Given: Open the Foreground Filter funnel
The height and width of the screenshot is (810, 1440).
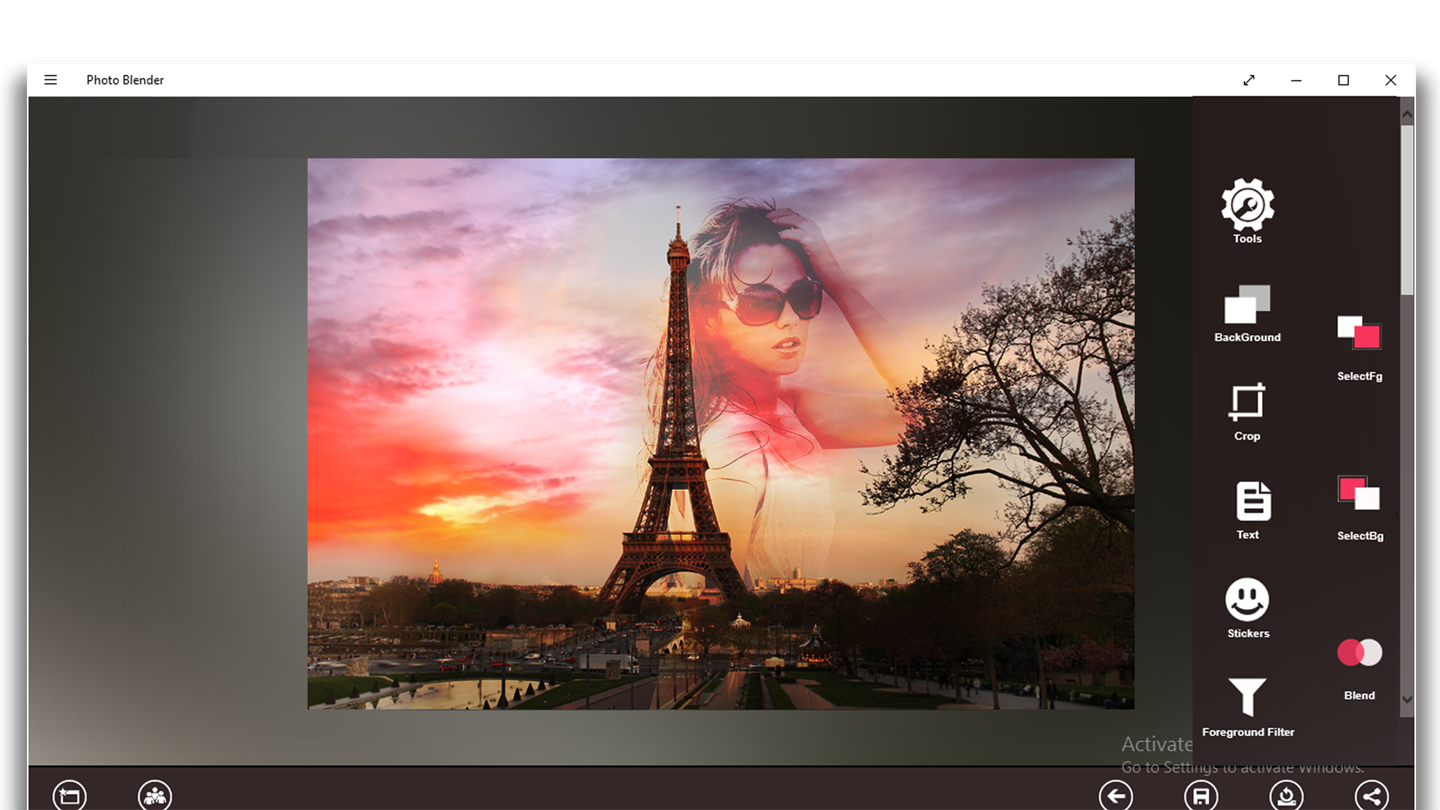Looking at the screenshot, I should click(x=1247, y=697).
